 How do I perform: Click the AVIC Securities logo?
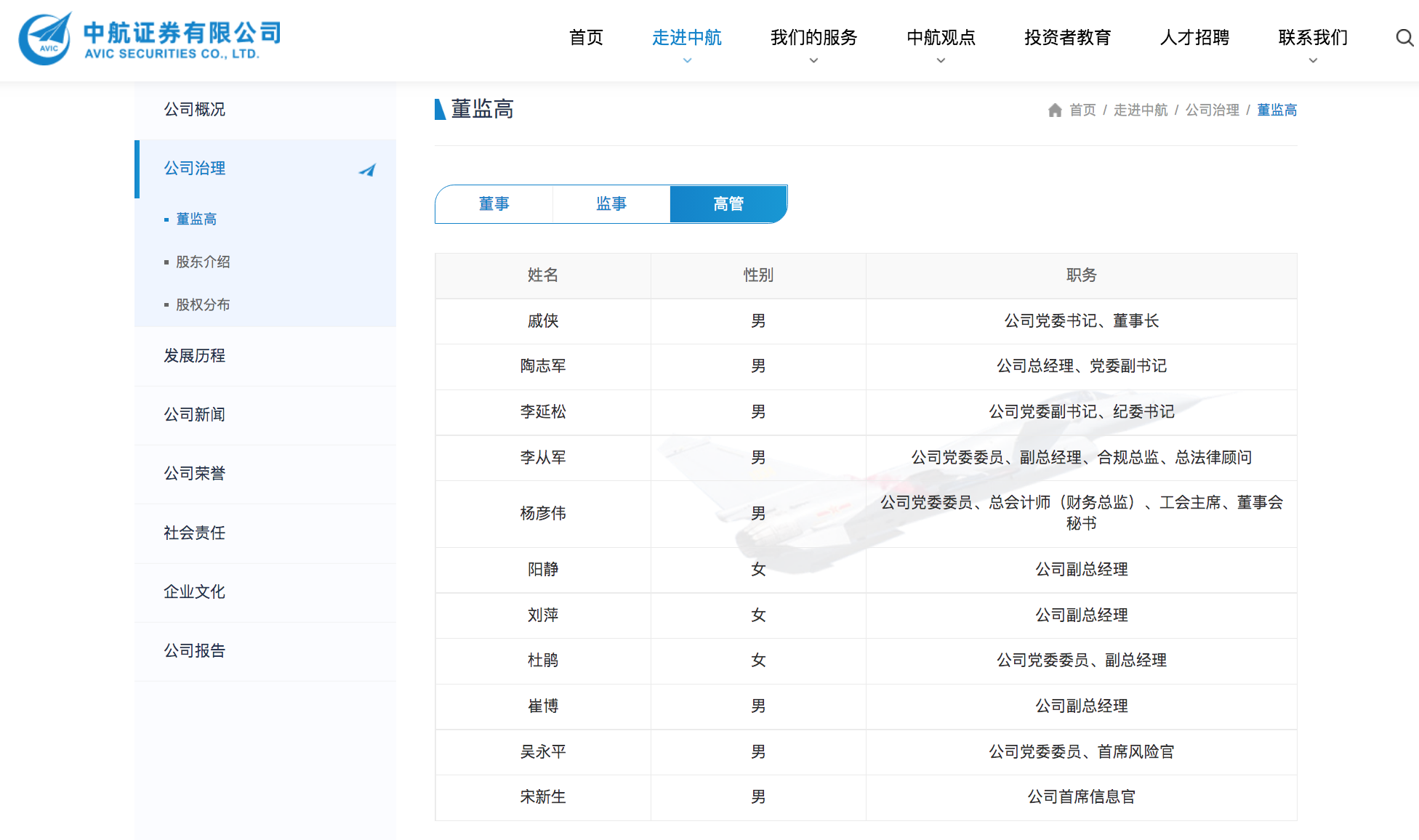coord(149,39)
